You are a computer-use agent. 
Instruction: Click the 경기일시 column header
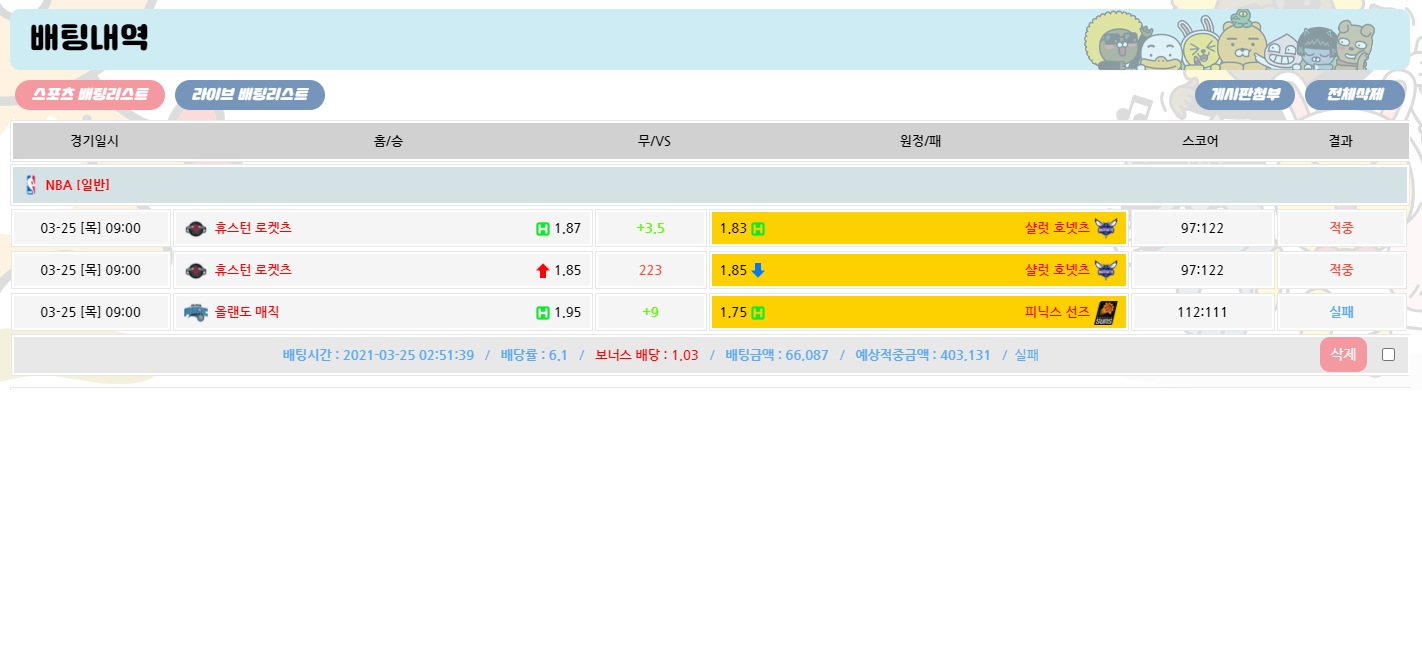click(x=94, y=141)
